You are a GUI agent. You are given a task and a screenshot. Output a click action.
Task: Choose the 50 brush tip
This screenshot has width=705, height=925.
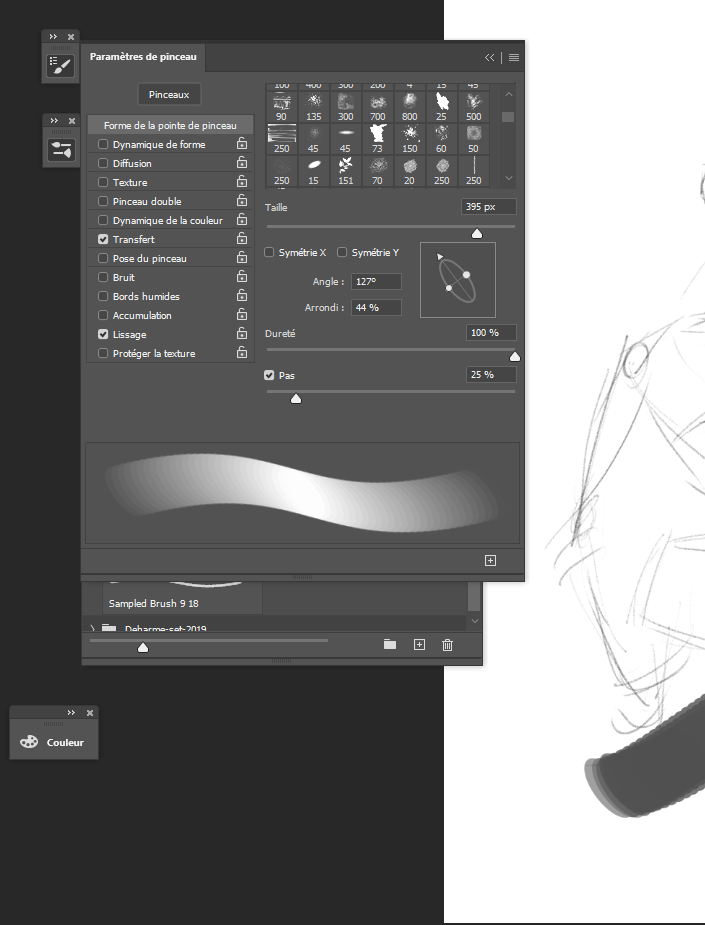pos(473,139)
